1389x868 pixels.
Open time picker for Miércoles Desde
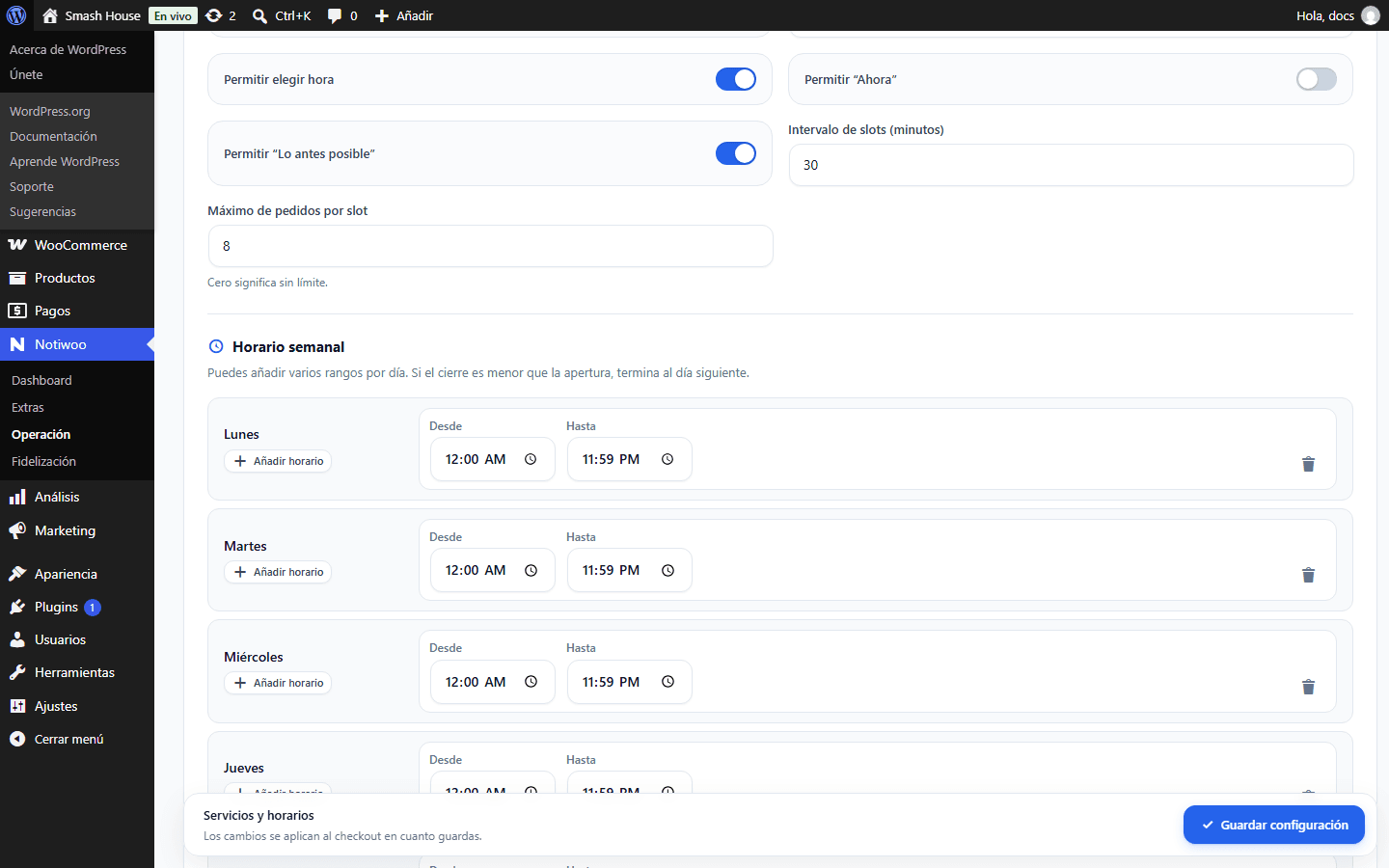click(x=531, y=682)
